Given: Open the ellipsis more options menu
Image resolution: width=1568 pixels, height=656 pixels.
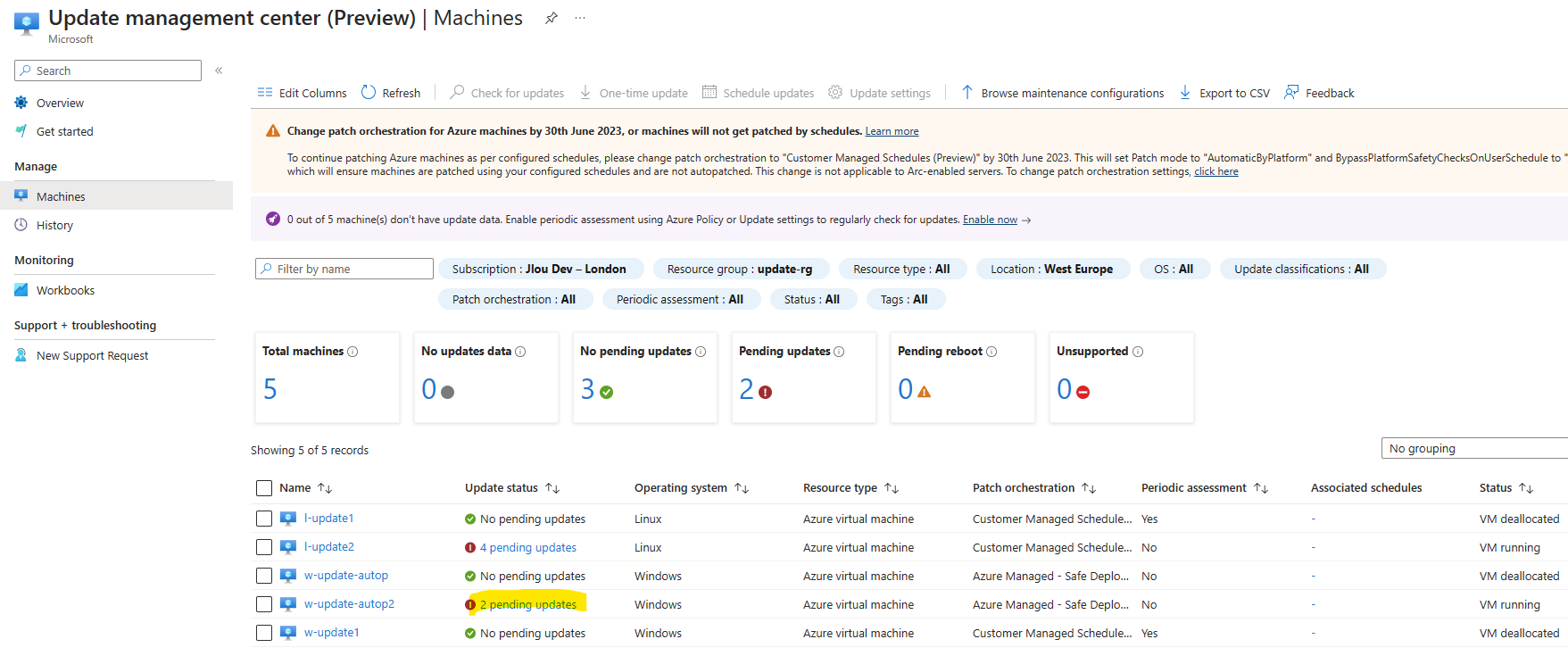Looking at the screenshot, I should (x=580, y=18).
